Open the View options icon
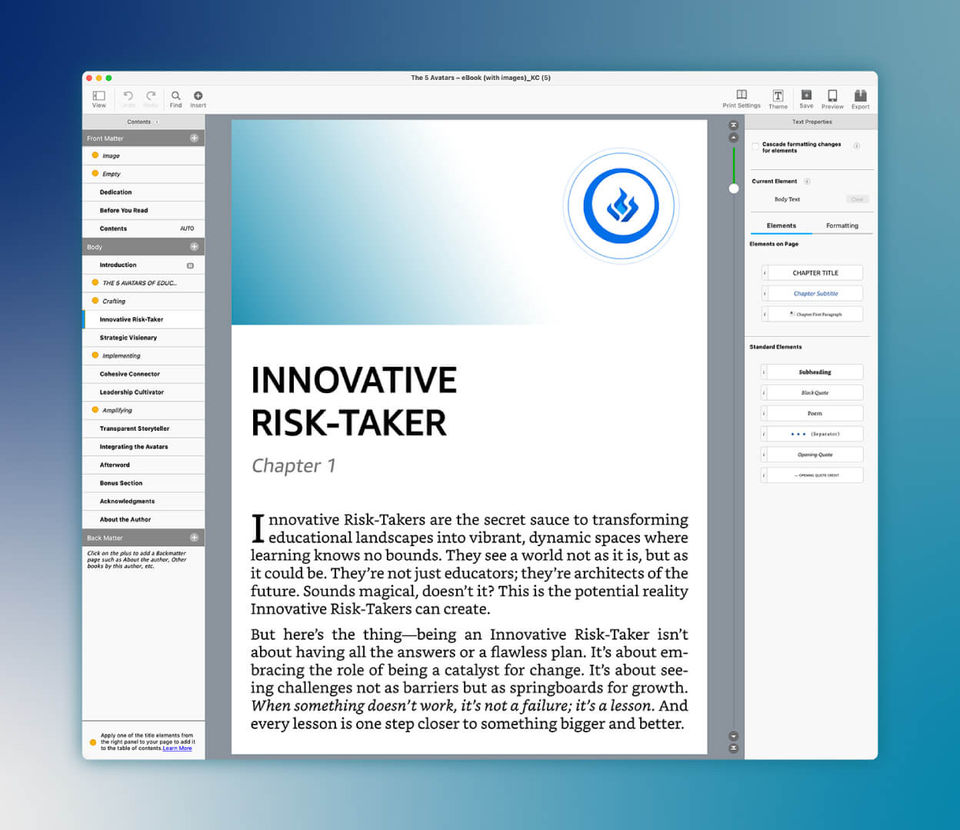Viewport: 960px width, 830px height. [x=99, y=96]
